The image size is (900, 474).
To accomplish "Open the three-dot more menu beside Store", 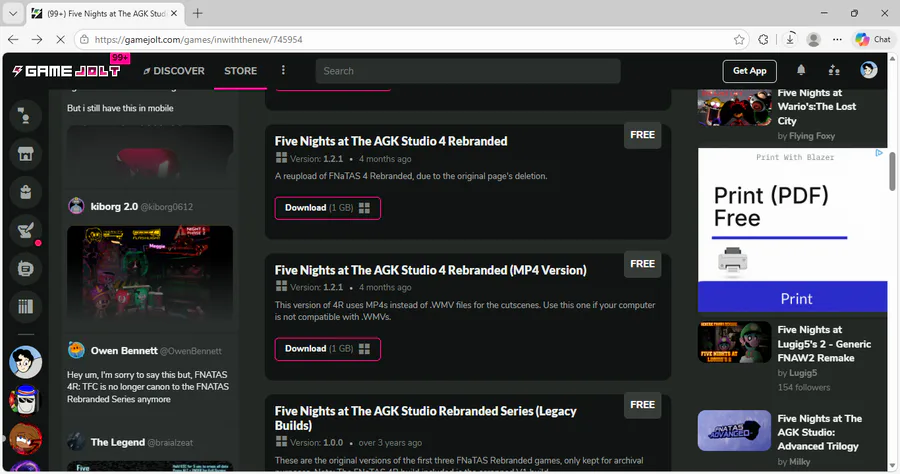I will click(x=283, y=70).
